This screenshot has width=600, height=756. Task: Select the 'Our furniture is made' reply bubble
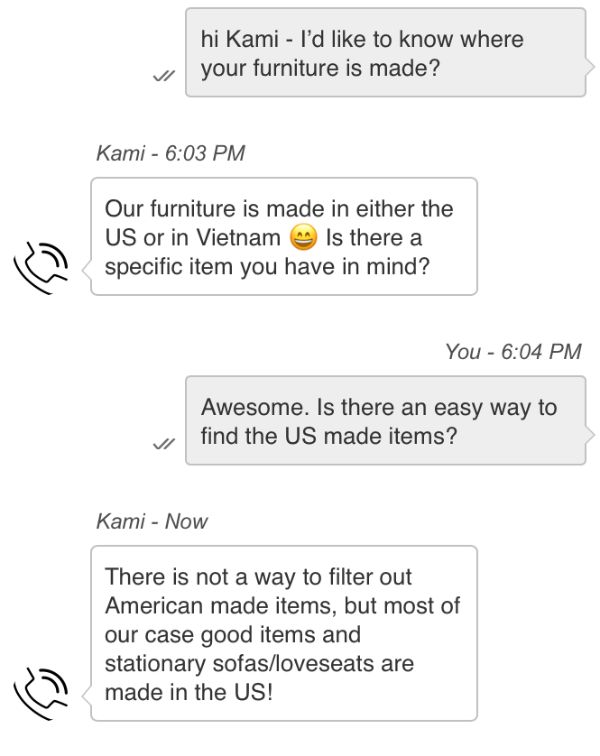click(x=284, y=236)
